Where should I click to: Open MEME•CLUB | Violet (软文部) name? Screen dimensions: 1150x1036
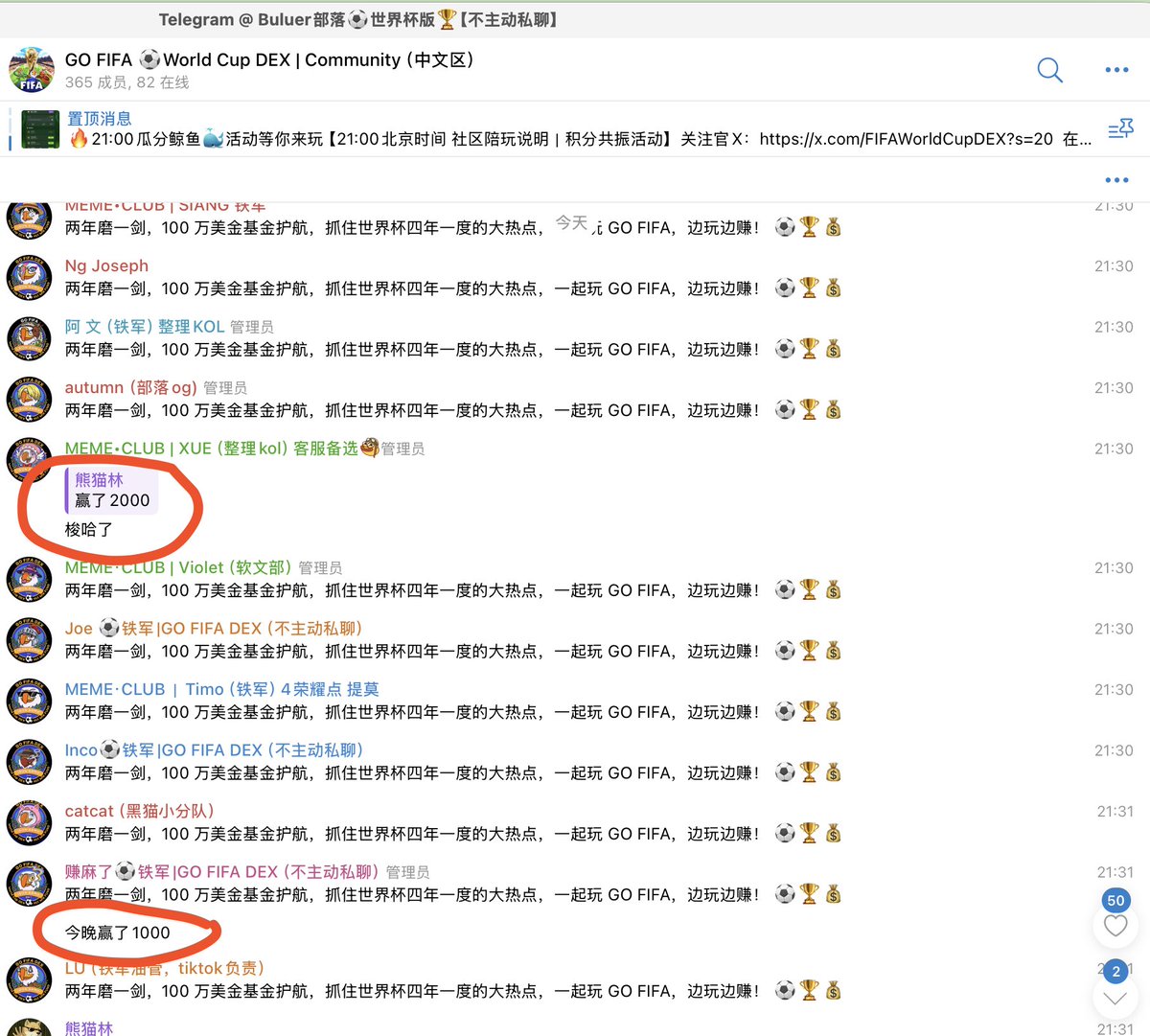(x=178, y=567)
